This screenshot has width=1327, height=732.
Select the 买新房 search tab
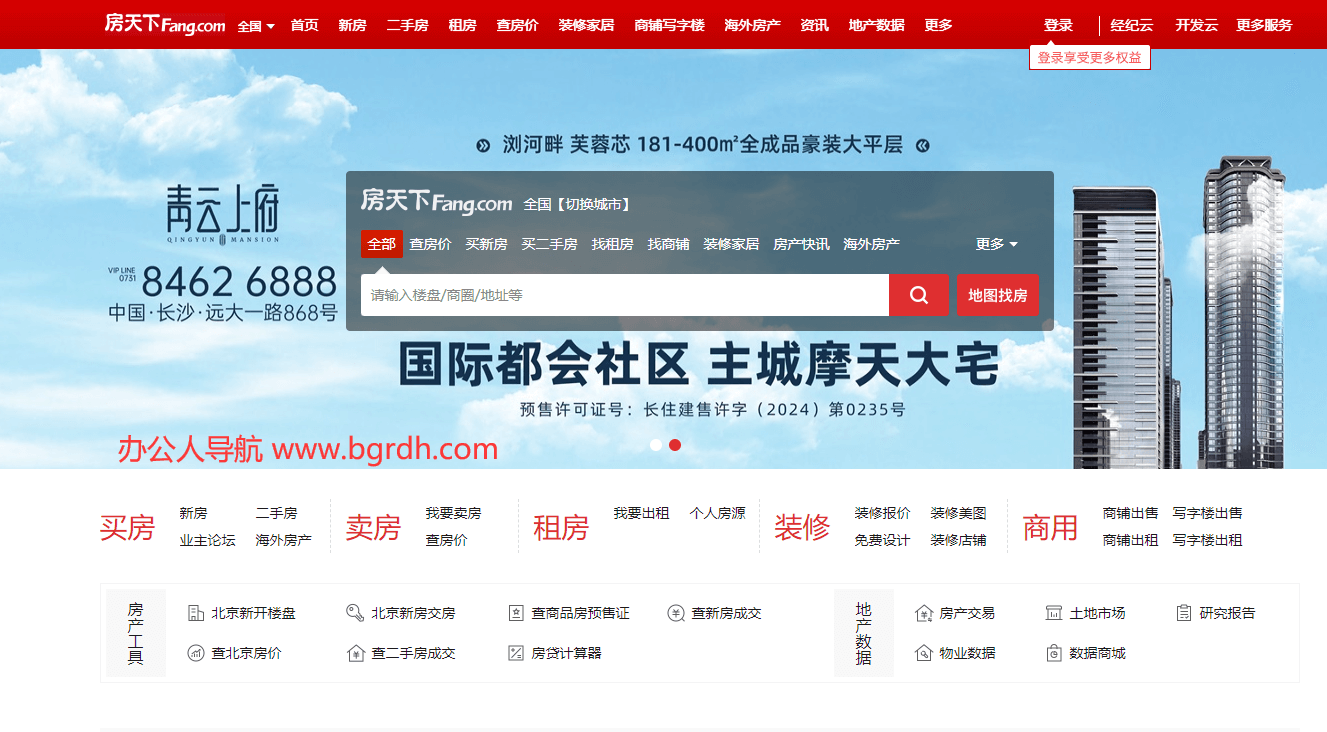486,244
